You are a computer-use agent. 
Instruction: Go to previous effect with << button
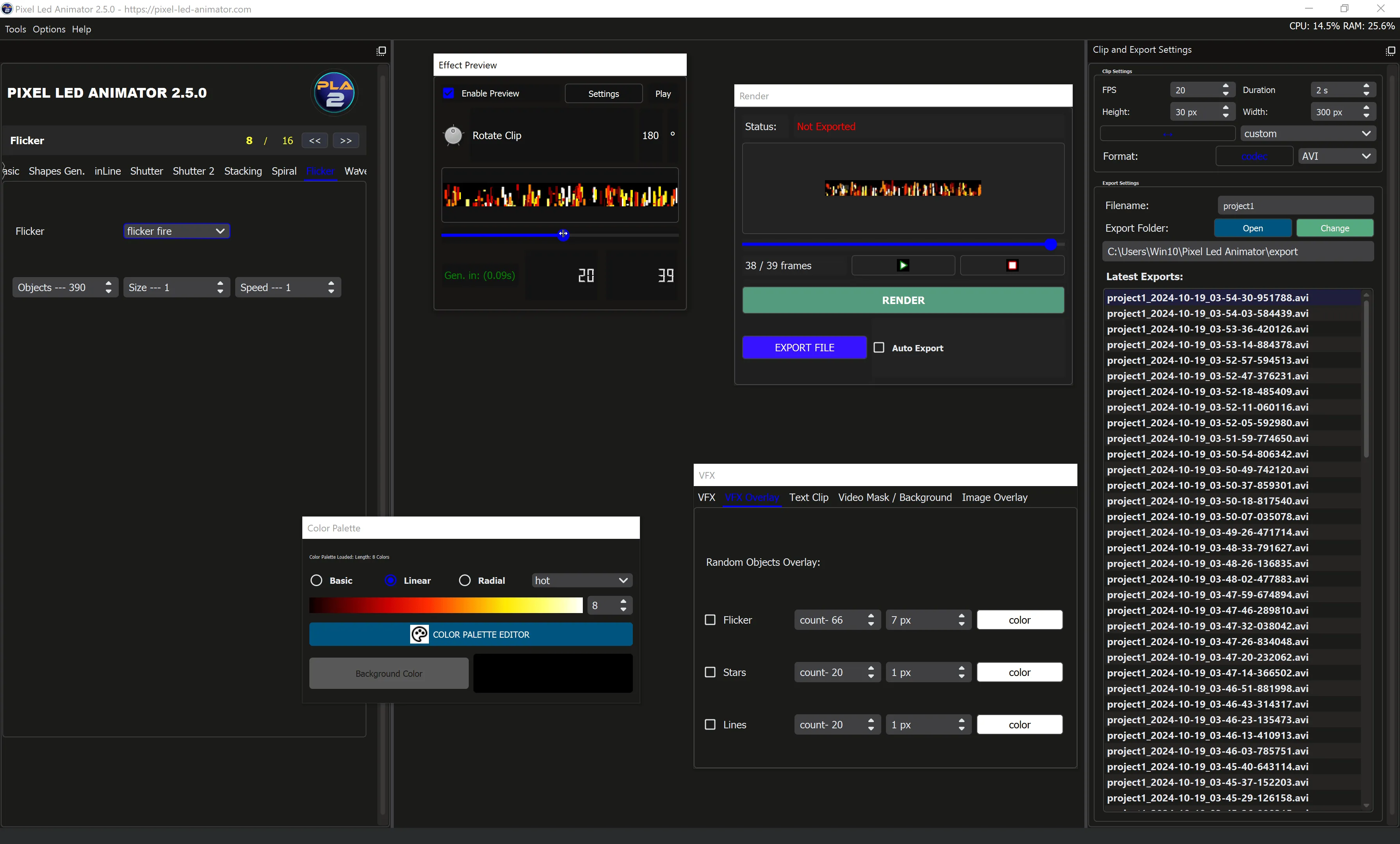coord(315,140)
